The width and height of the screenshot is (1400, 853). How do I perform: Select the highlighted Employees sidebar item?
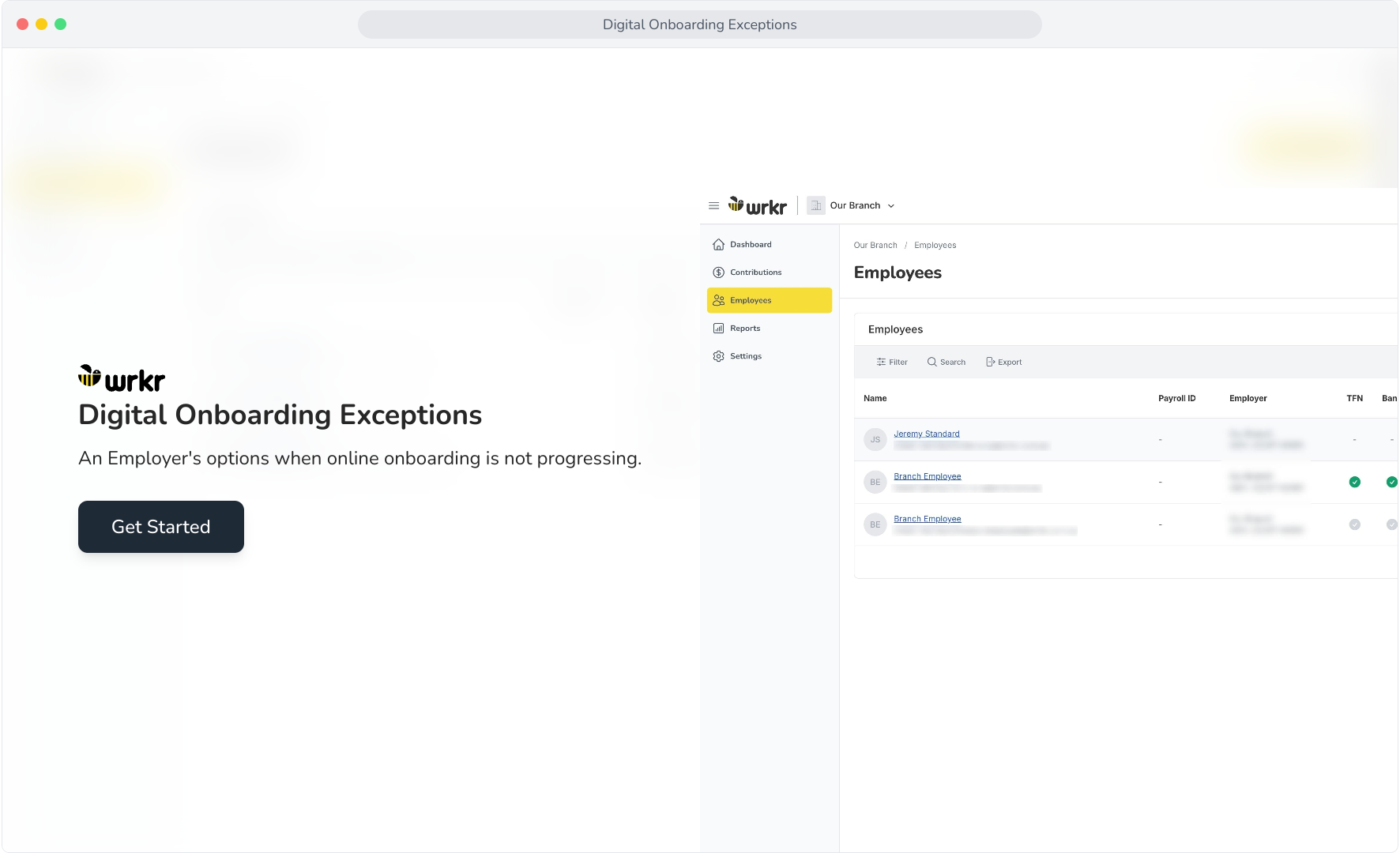(769, 300)
